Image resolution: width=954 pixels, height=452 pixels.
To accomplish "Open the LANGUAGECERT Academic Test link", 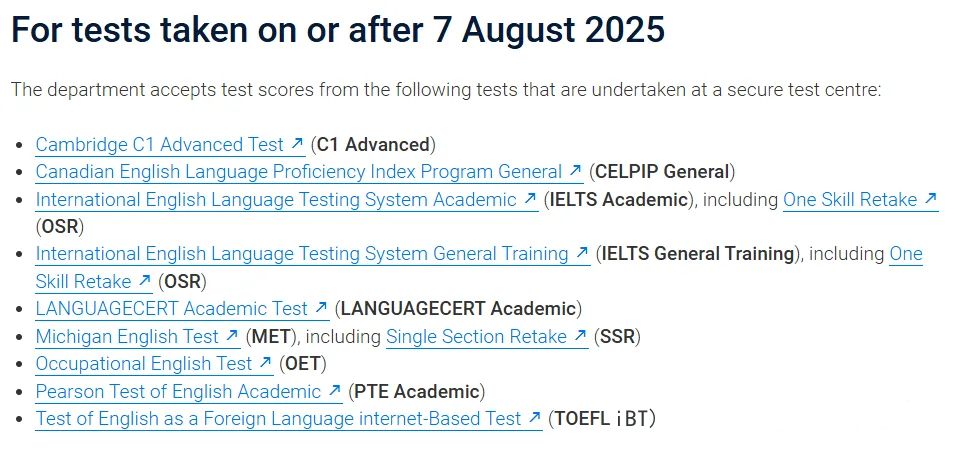I will pyautogui.click(x=171, y=308).
